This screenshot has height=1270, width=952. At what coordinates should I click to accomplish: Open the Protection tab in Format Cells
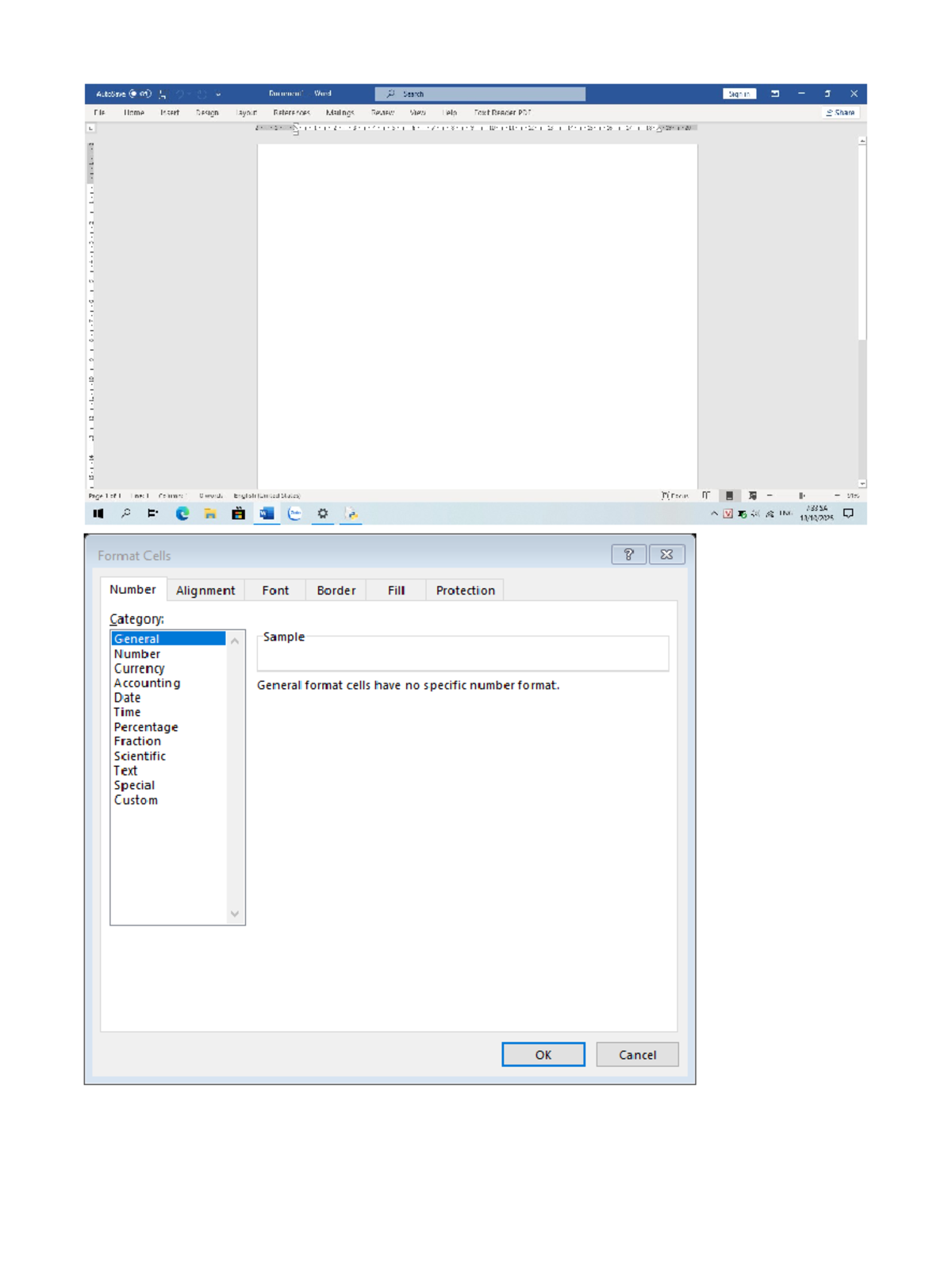(x=465, y=591)
